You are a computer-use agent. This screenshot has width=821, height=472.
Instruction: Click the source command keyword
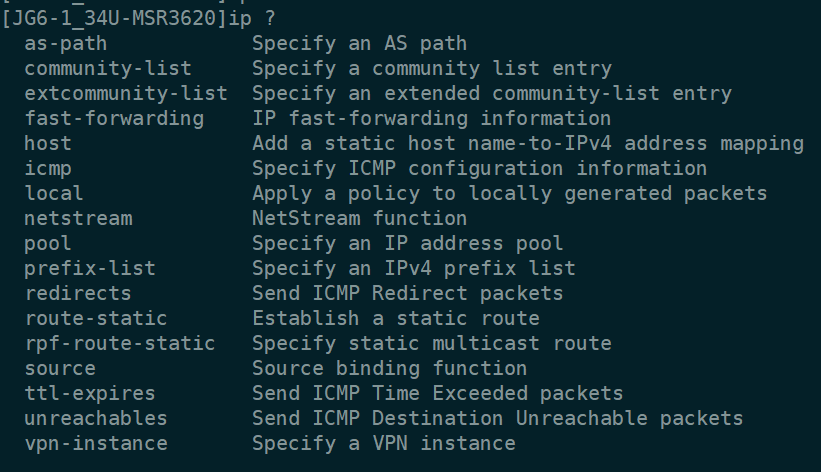pyautogui.click(x=60, y=368)
